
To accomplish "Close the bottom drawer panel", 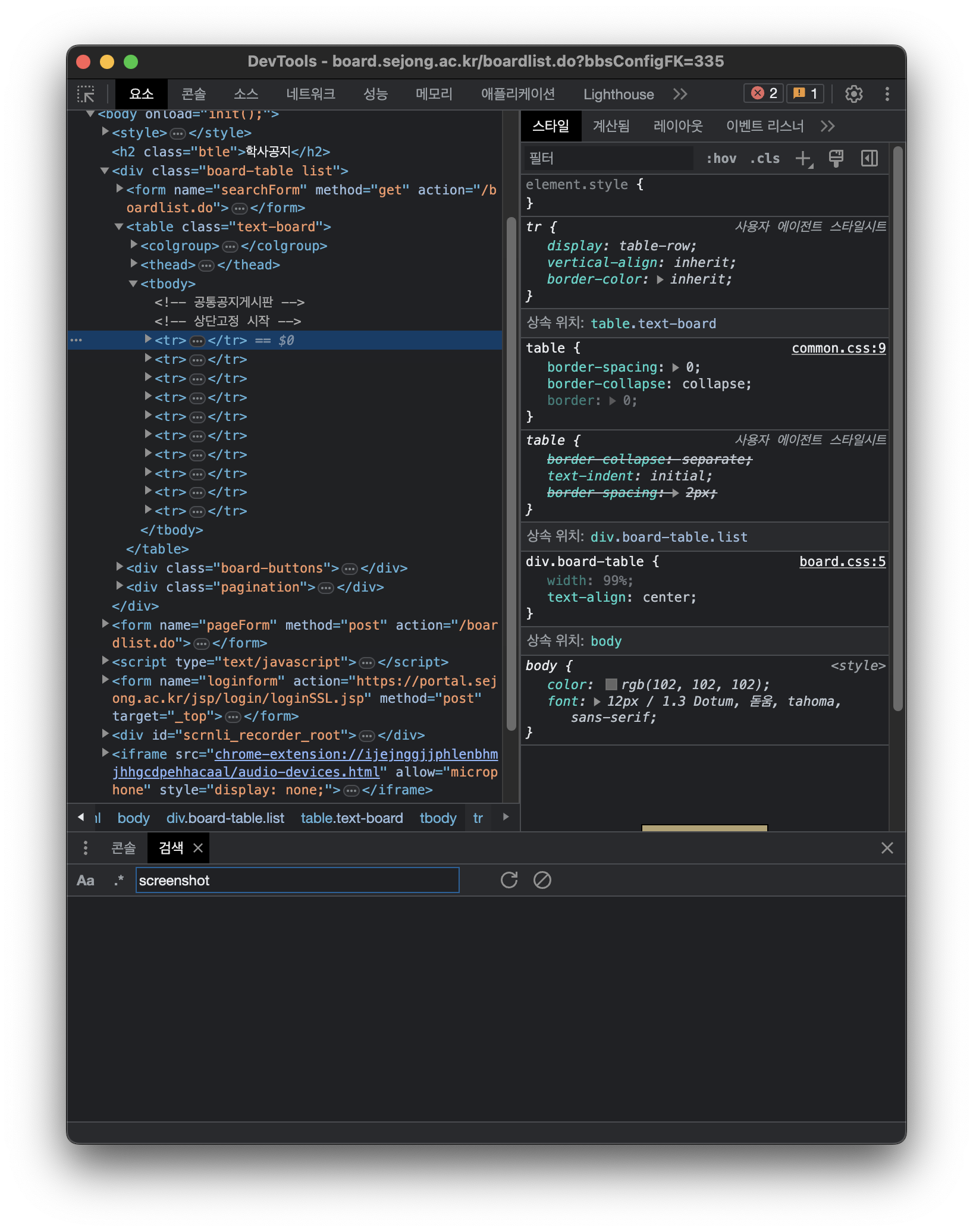I will coord(887,848).
